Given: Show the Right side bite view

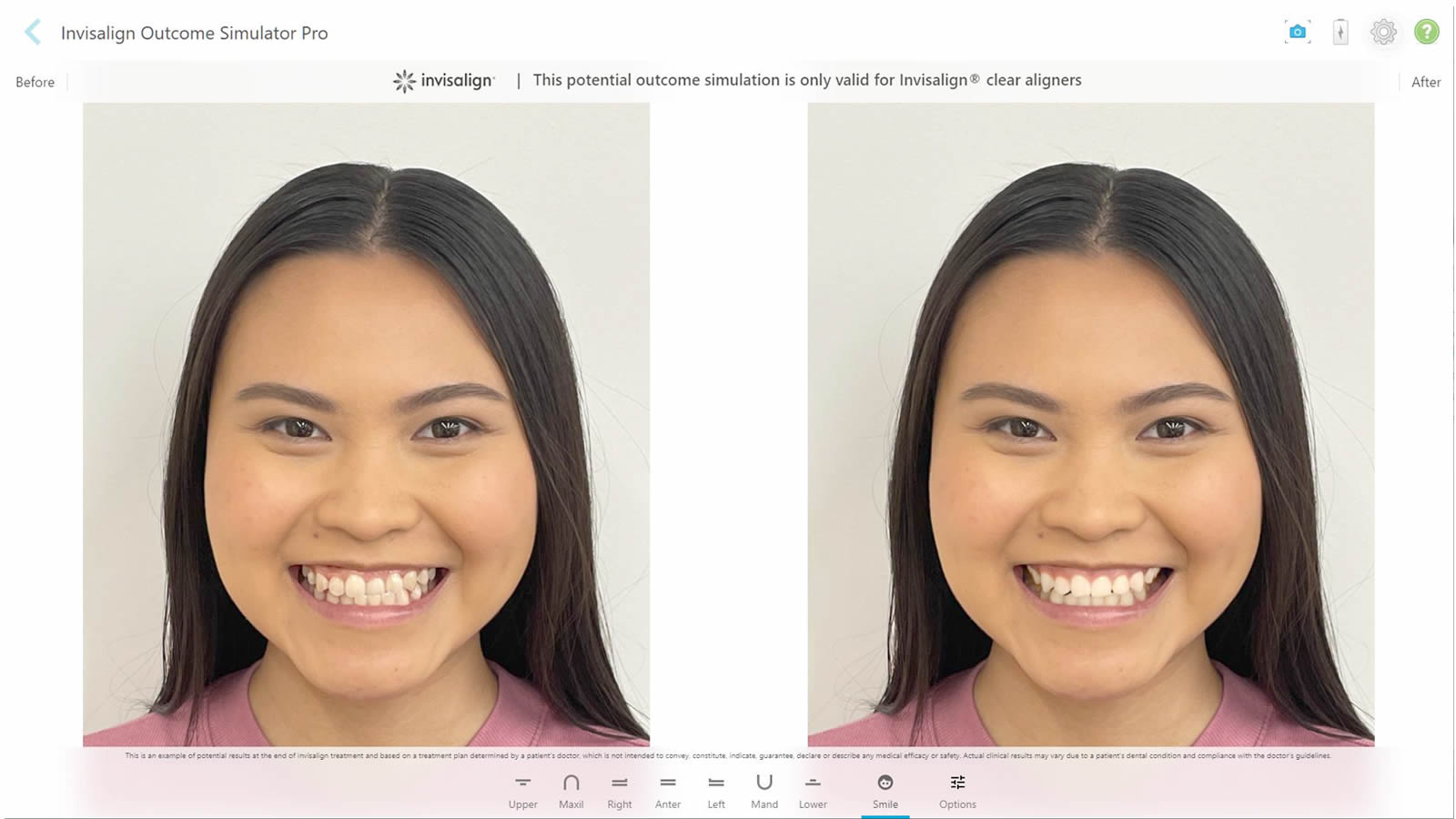Looking at the screenshot, I should 620,791.
